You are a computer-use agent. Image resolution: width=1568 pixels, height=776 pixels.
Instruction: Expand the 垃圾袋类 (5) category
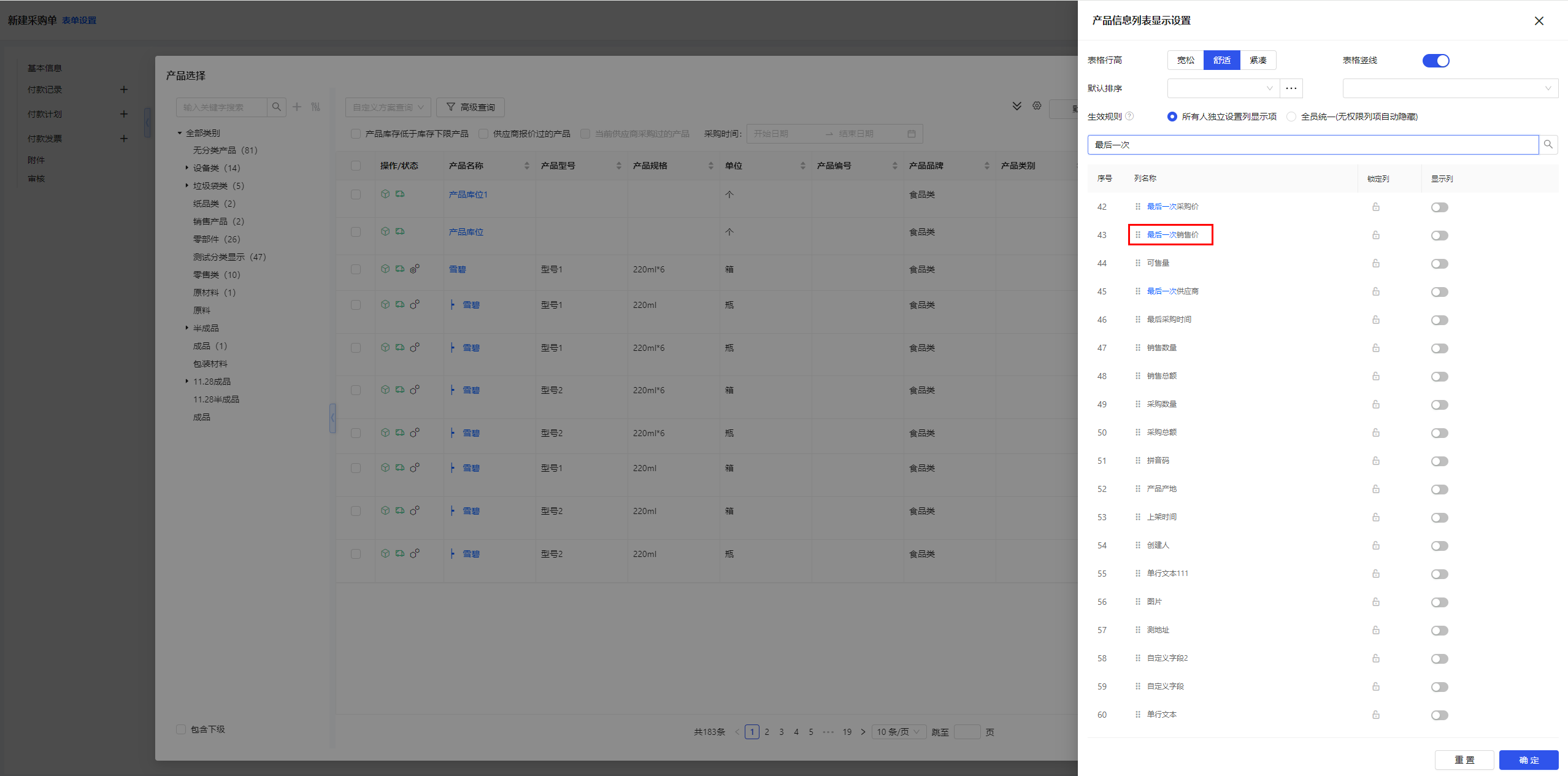point(186,185)
